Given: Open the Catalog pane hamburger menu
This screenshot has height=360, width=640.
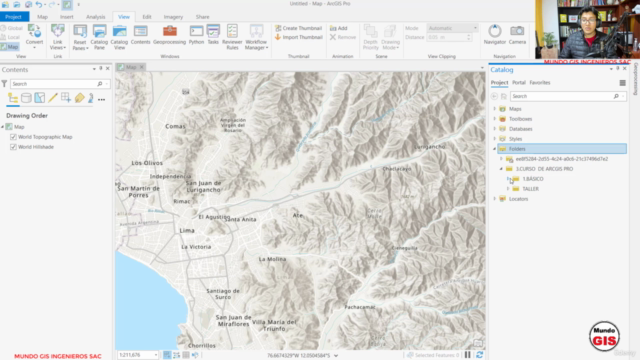Looking at the screenshot, I should pos(622,83).
